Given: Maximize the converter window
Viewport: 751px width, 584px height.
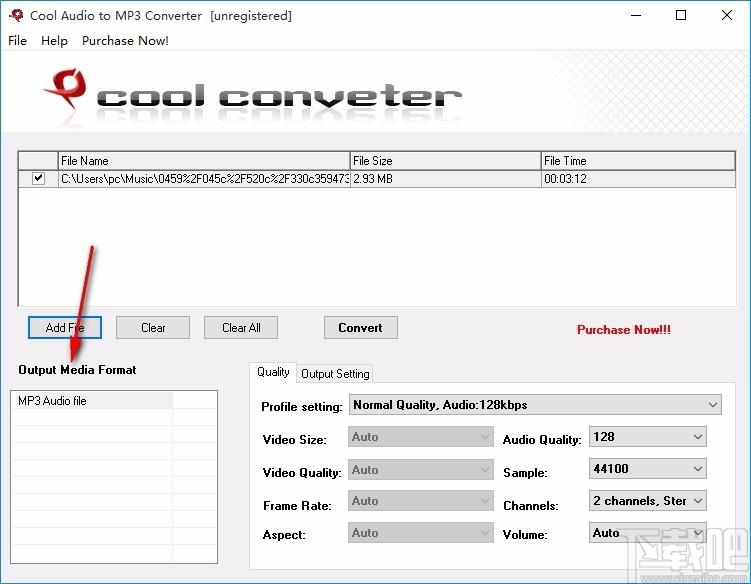Looking at the screenshot, I should click(x=681, y=15).
